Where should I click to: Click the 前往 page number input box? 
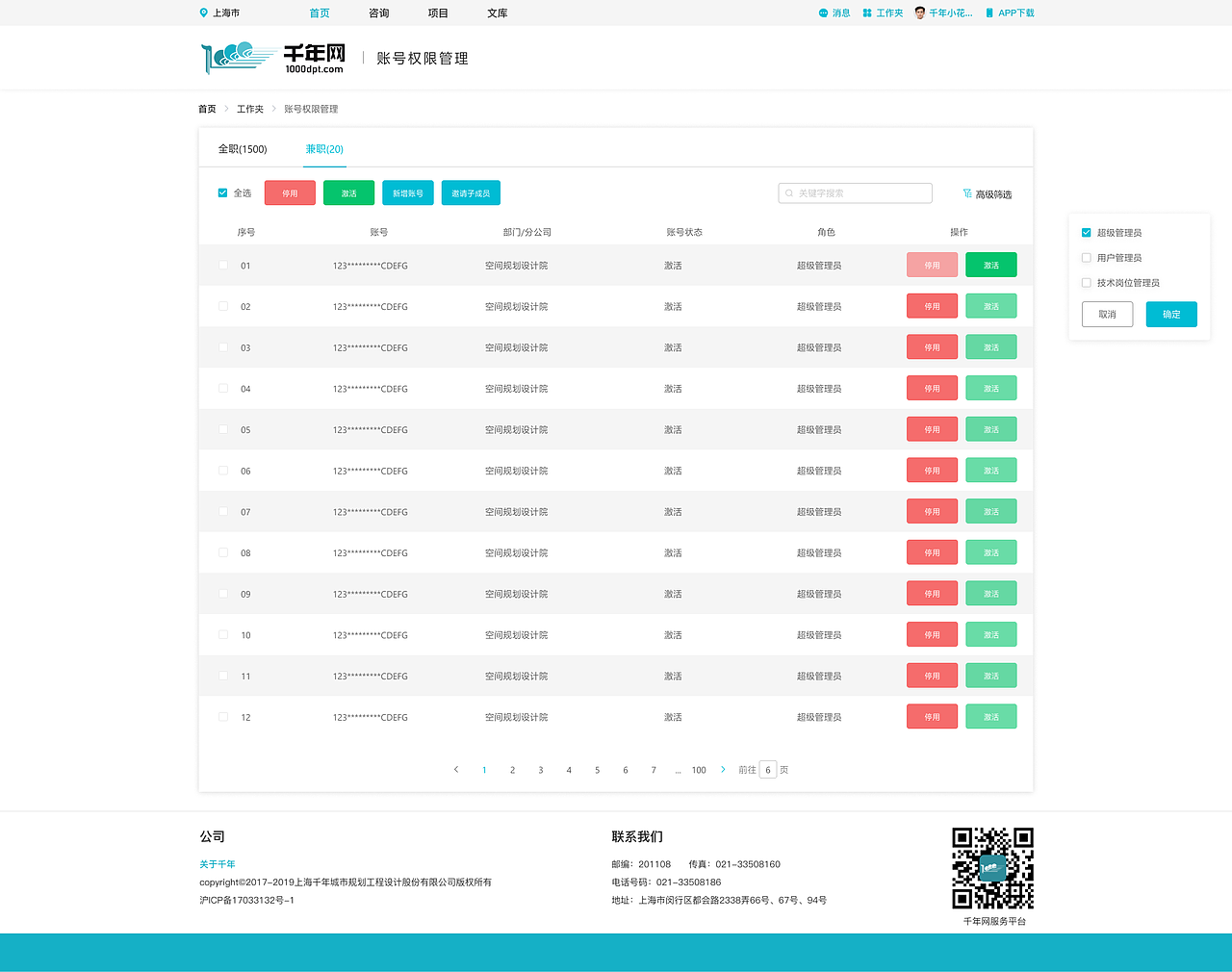(x=768, y=770)
